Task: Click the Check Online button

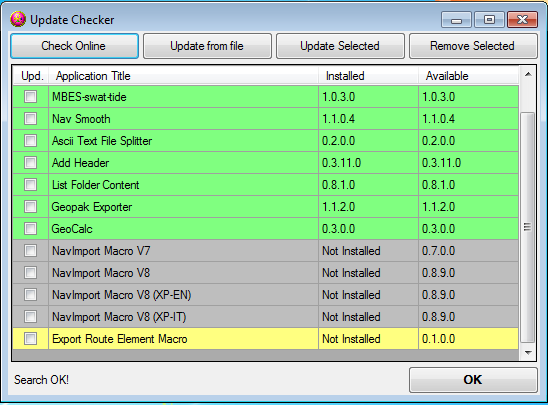Action: (74, 46)
